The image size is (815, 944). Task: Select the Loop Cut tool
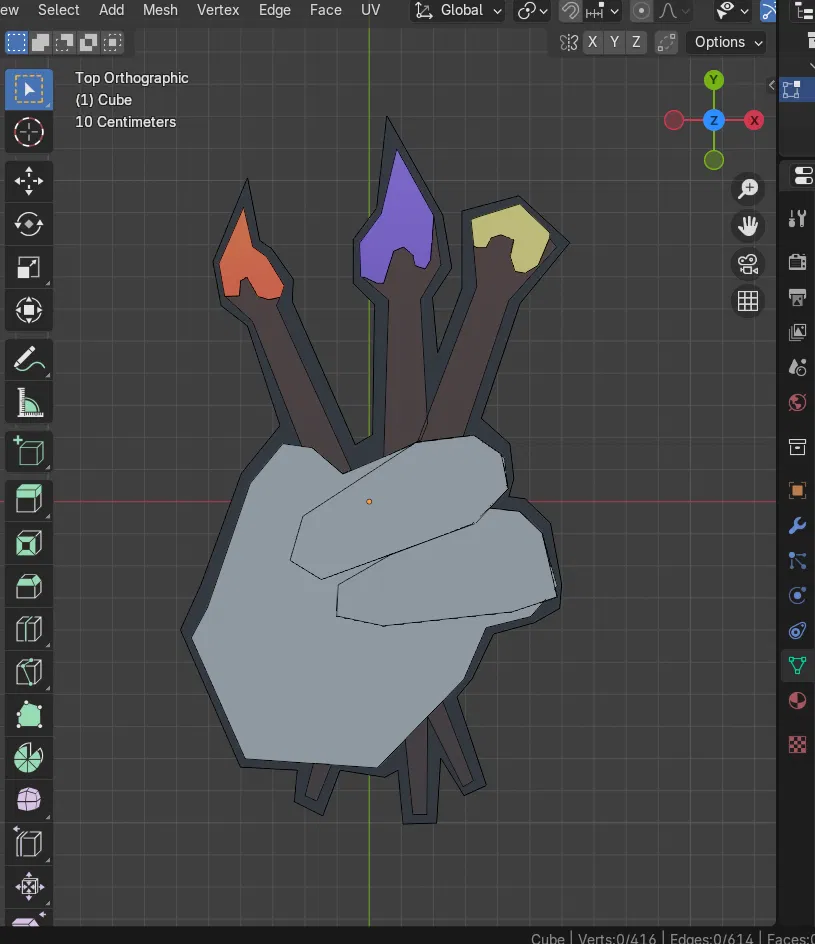29,630
